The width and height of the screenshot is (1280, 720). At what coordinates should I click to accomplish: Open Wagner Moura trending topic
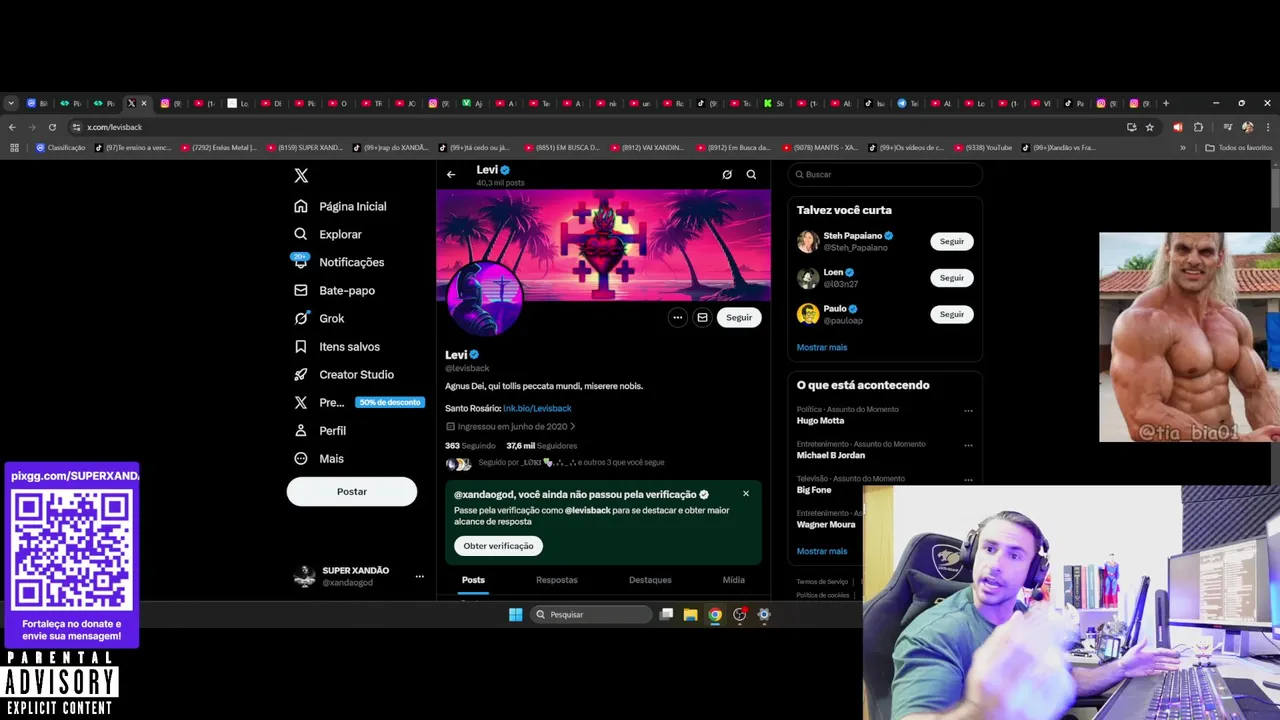pos(826,524)
